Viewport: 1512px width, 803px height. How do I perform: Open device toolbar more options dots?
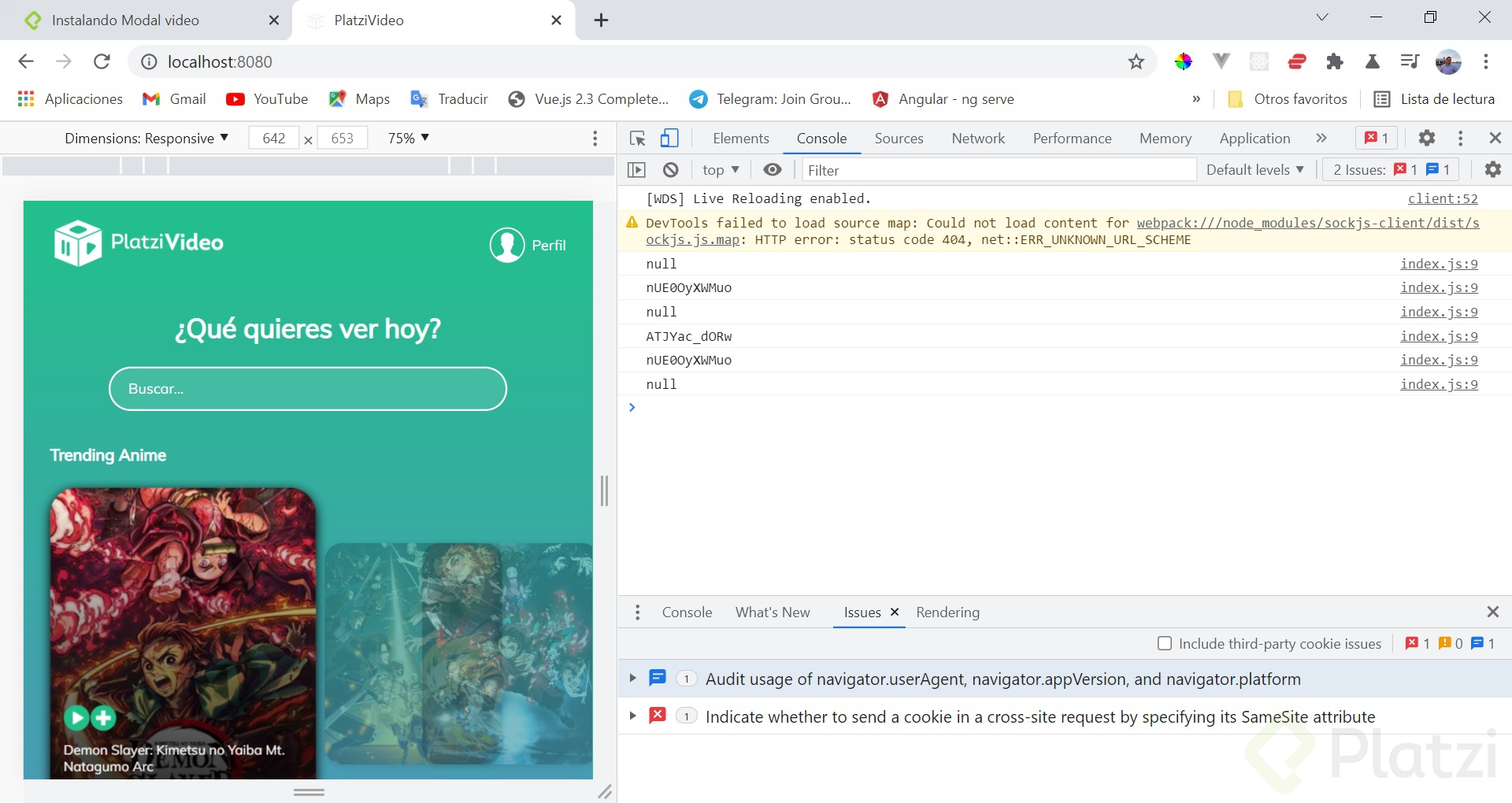[595, 139]
